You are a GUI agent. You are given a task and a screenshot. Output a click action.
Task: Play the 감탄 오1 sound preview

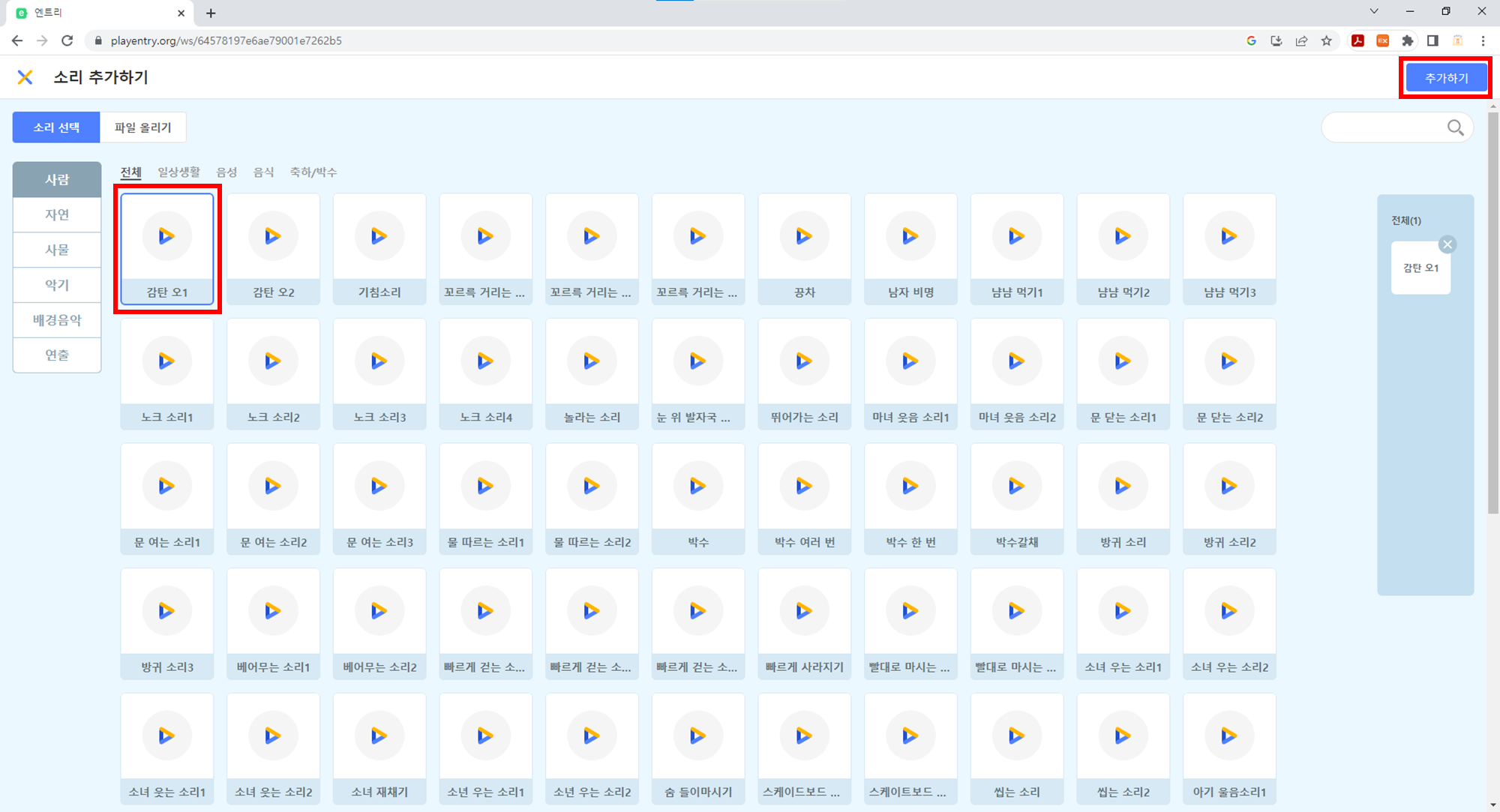point(166,237)
